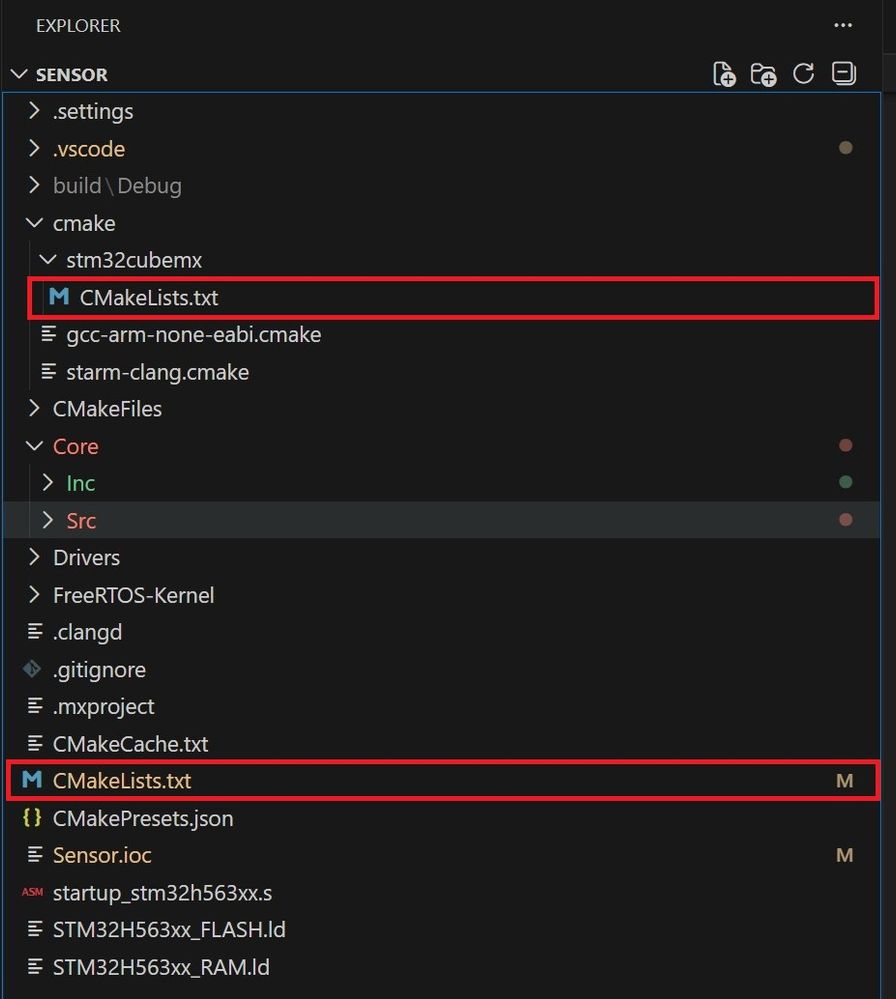Click the assembly icon beside startup_stm32h563xx.s
The image size is (896, 999).
tap(31, 892)
